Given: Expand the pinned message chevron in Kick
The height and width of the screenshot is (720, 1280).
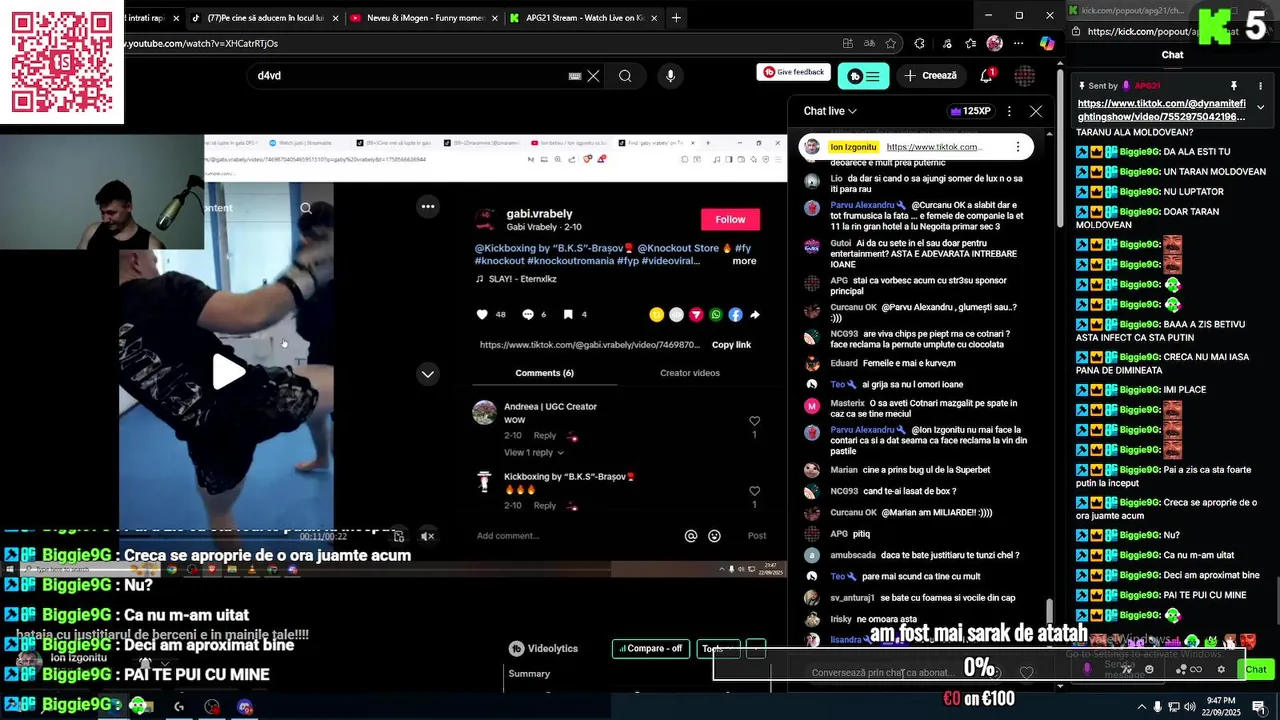Looking at the screenshot, I should click(1260, 107).
